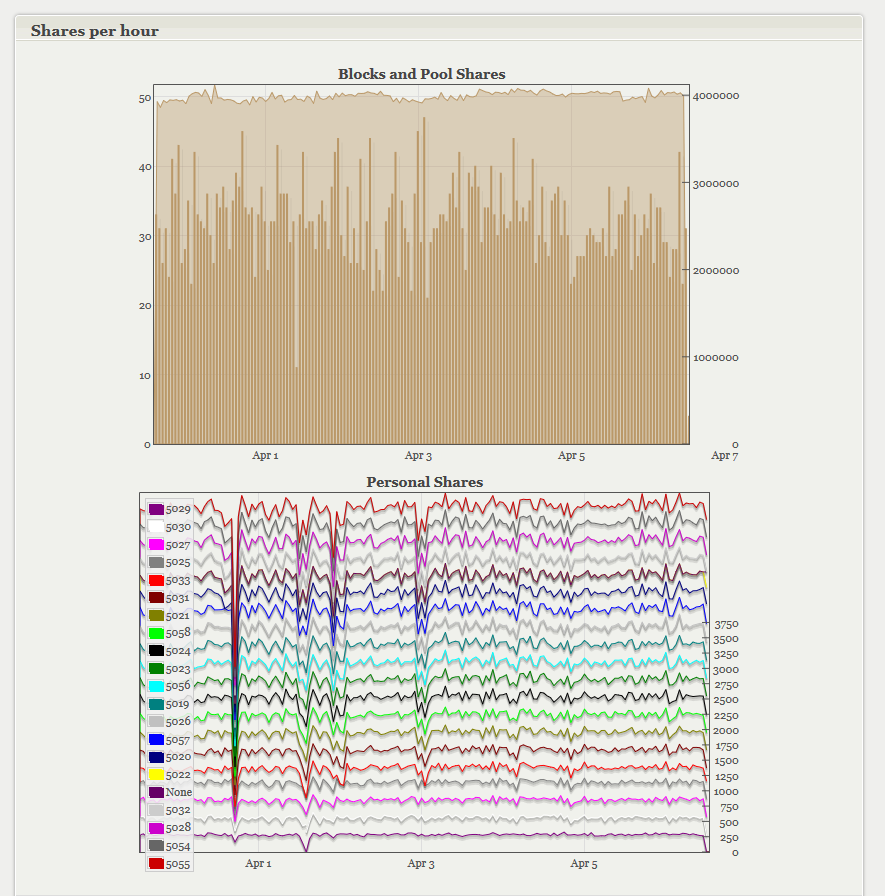Viewport: 885px width, 896px height.
Task: Select the magenta swatch beside 5027
Action: click(x=156, y=545)
